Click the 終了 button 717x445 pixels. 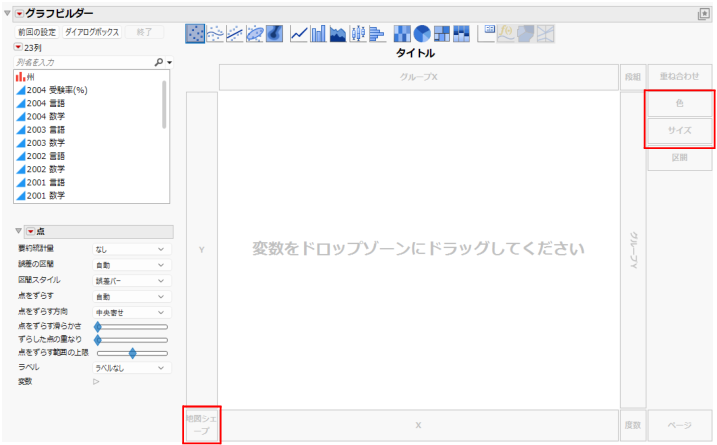pos(144,32)
